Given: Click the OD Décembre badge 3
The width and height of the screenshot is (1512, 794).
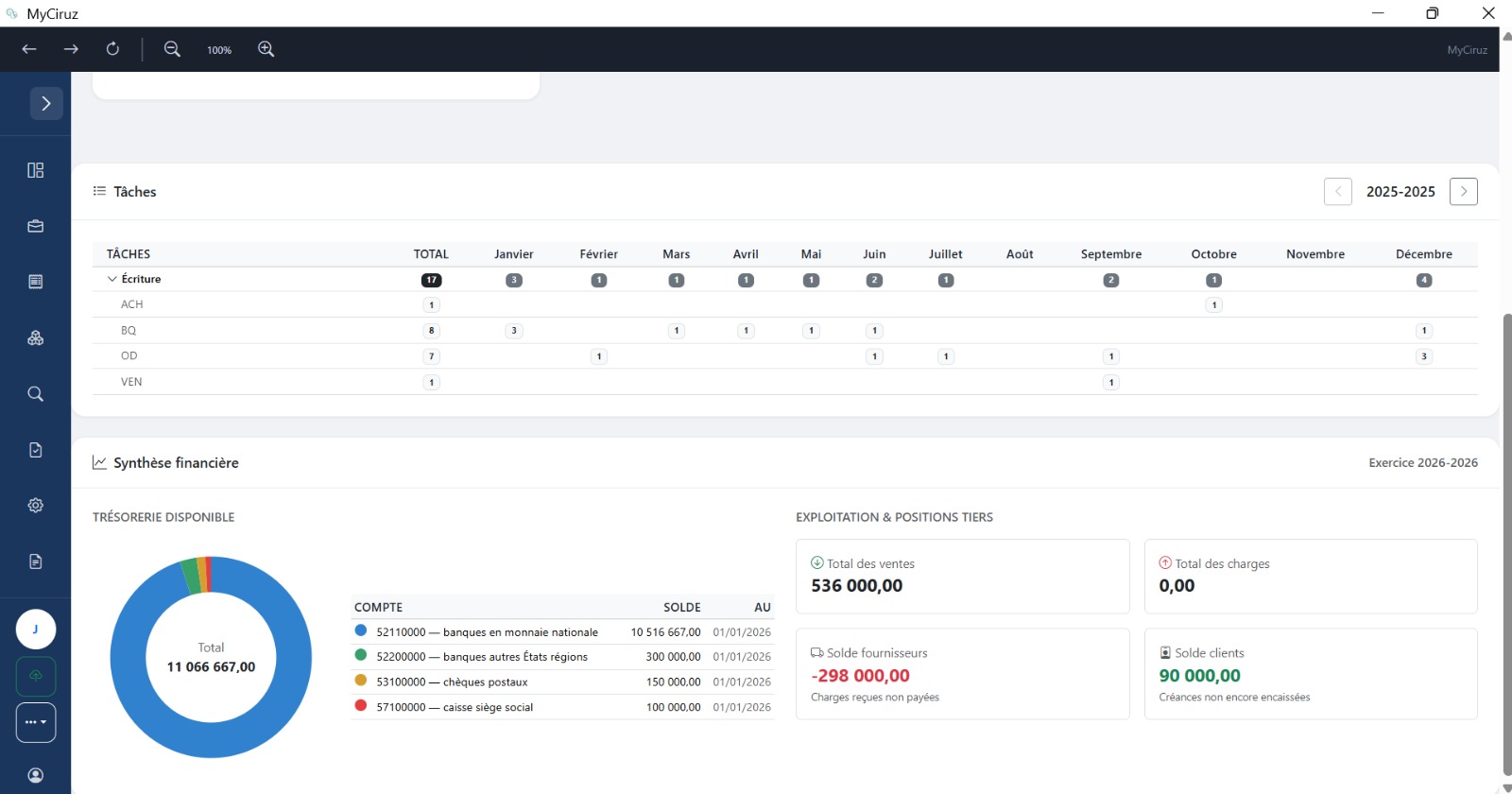Looking at the screenshot, I should pos(1424,356).
